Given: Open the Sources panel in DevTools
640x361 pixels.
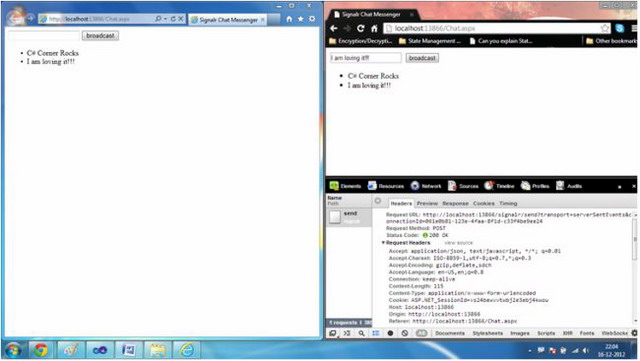Looking at the screenshot, I should pyautogui.click(x=463, y=186).
